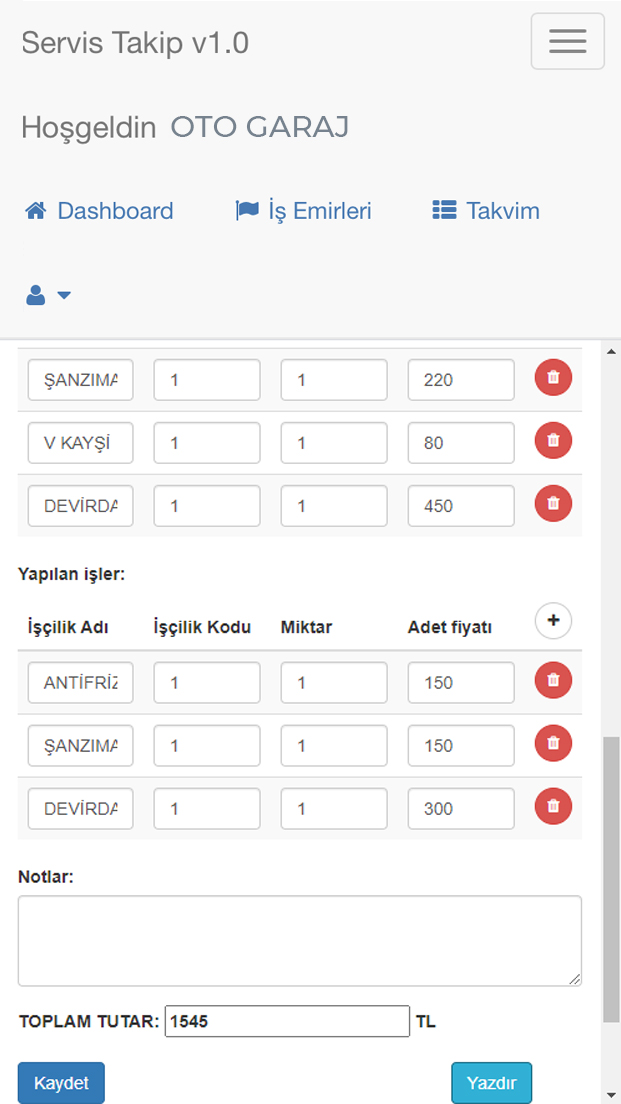Viewport: 621px width, 1104px height.
Task: Focus the Notlar text area
Action: 300,941
